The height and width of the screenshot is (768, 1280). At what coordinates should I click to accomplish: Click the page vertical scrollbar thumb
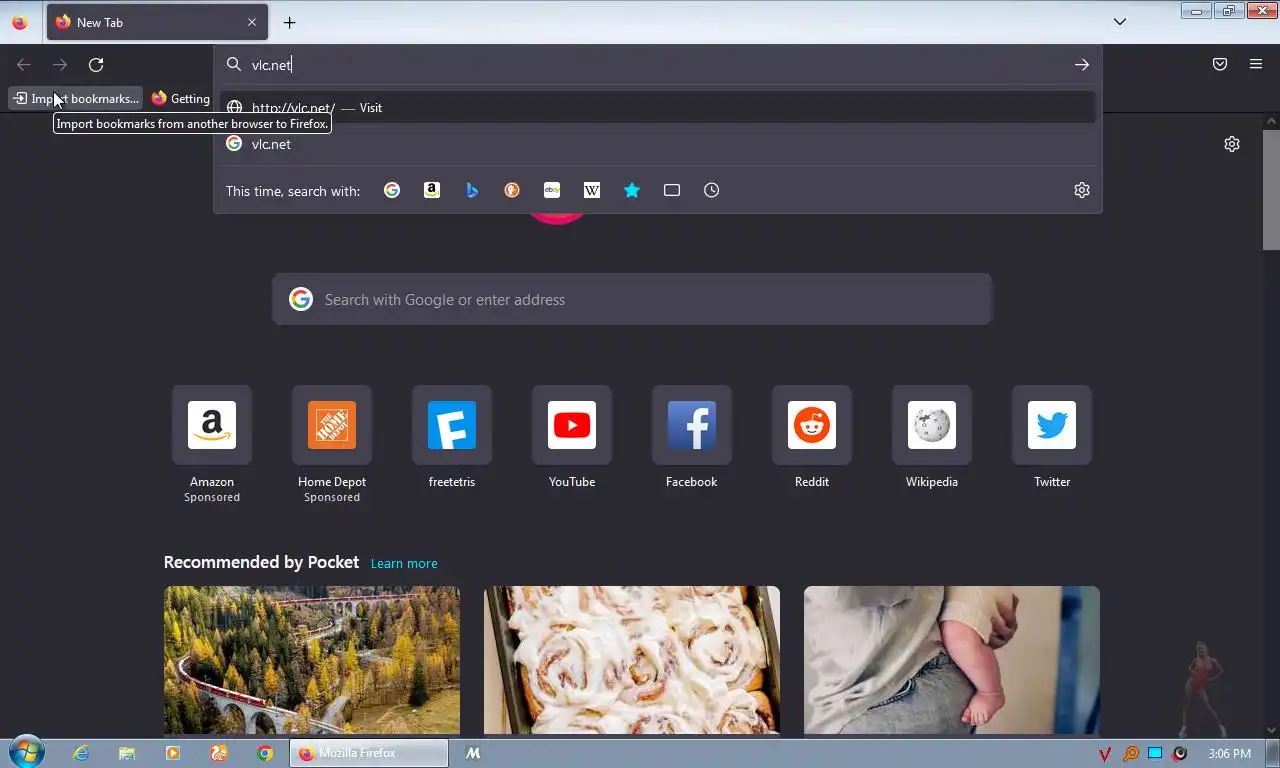tap(1271, 189)
